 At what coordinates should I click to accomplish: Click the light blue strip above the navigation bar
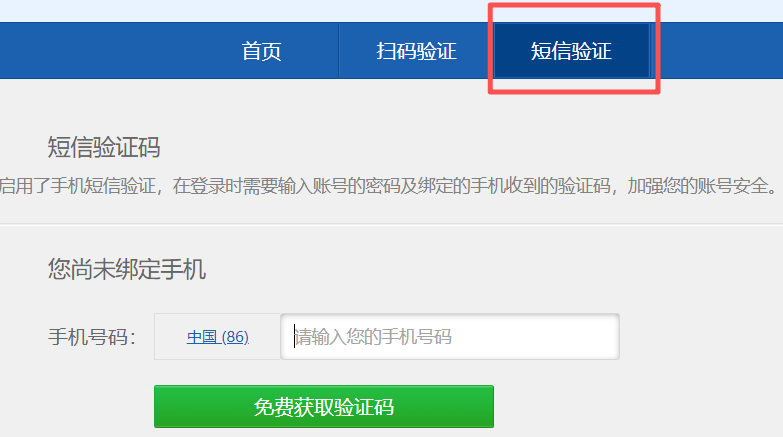(x=392, y=10)
